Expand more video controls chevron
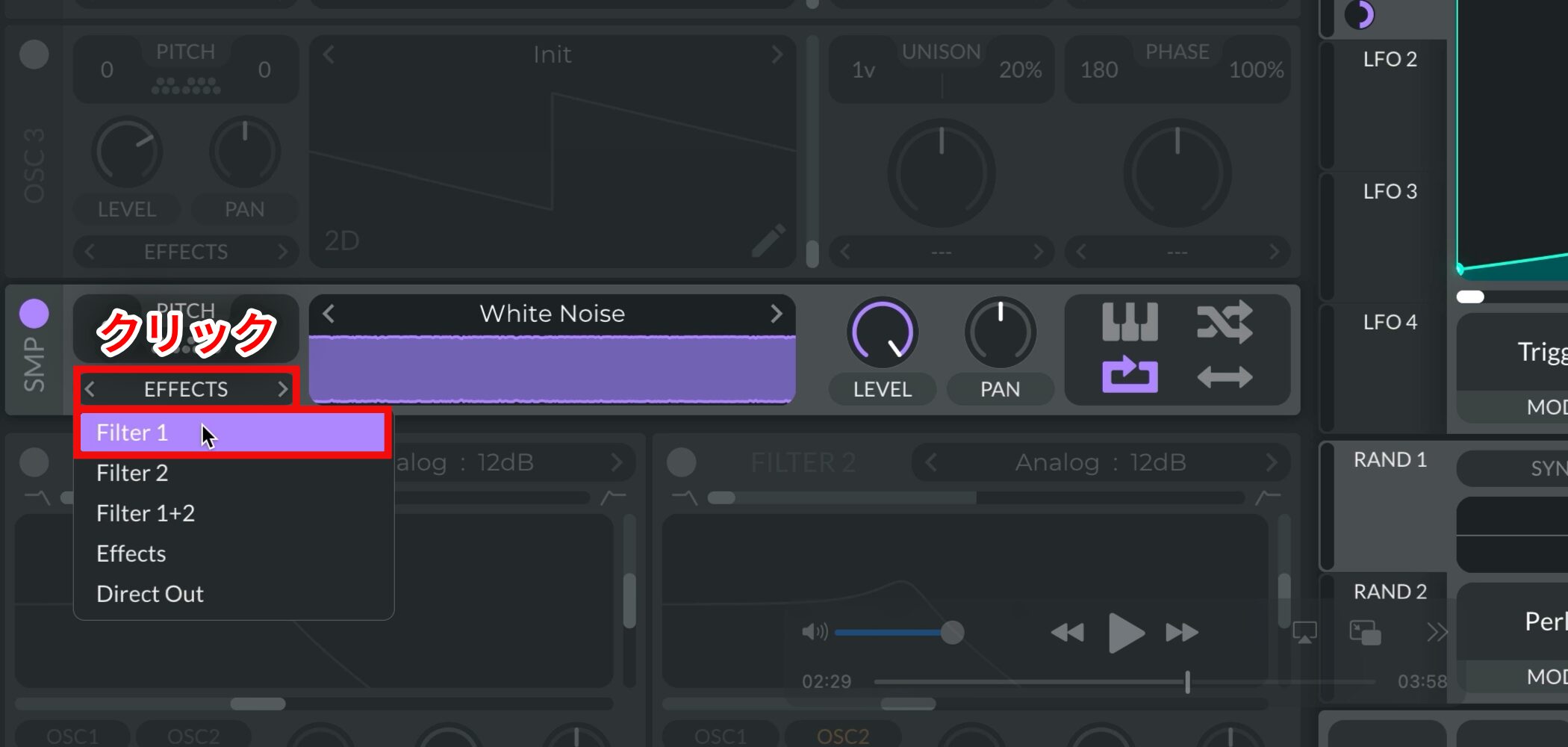1568x747 pixels. (x=1436, y=633)
